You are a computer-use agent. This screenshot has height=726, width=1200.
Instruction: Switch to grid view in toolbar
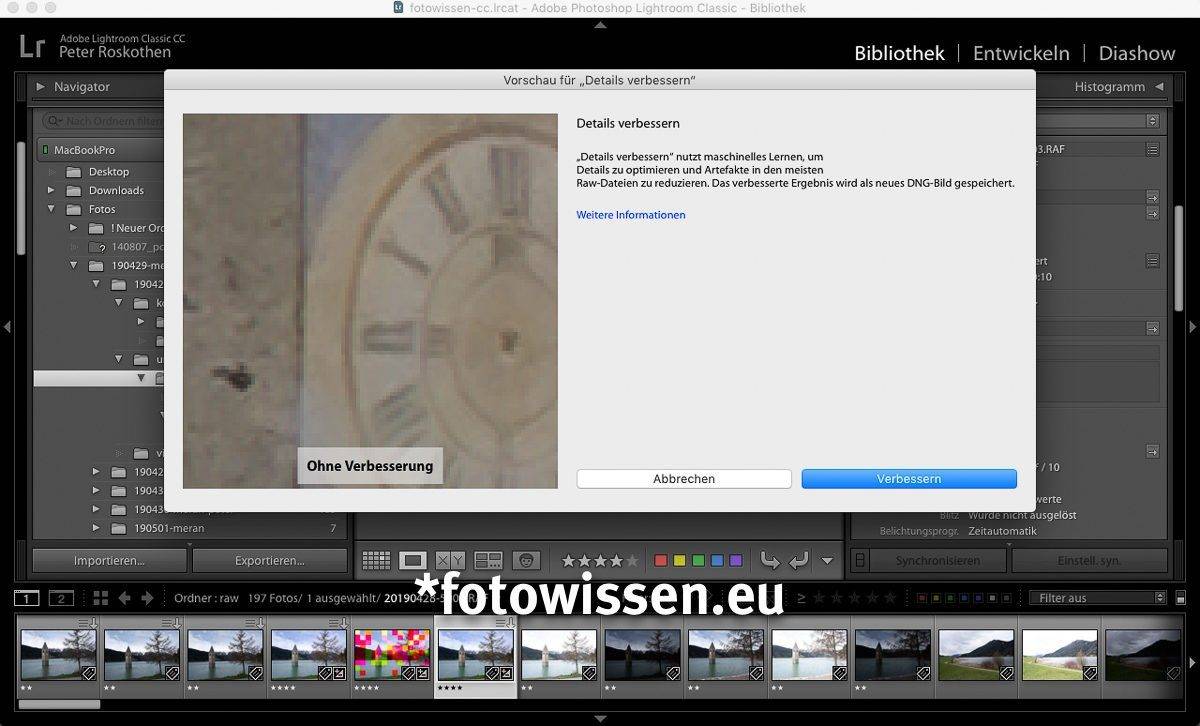point(376,561)
